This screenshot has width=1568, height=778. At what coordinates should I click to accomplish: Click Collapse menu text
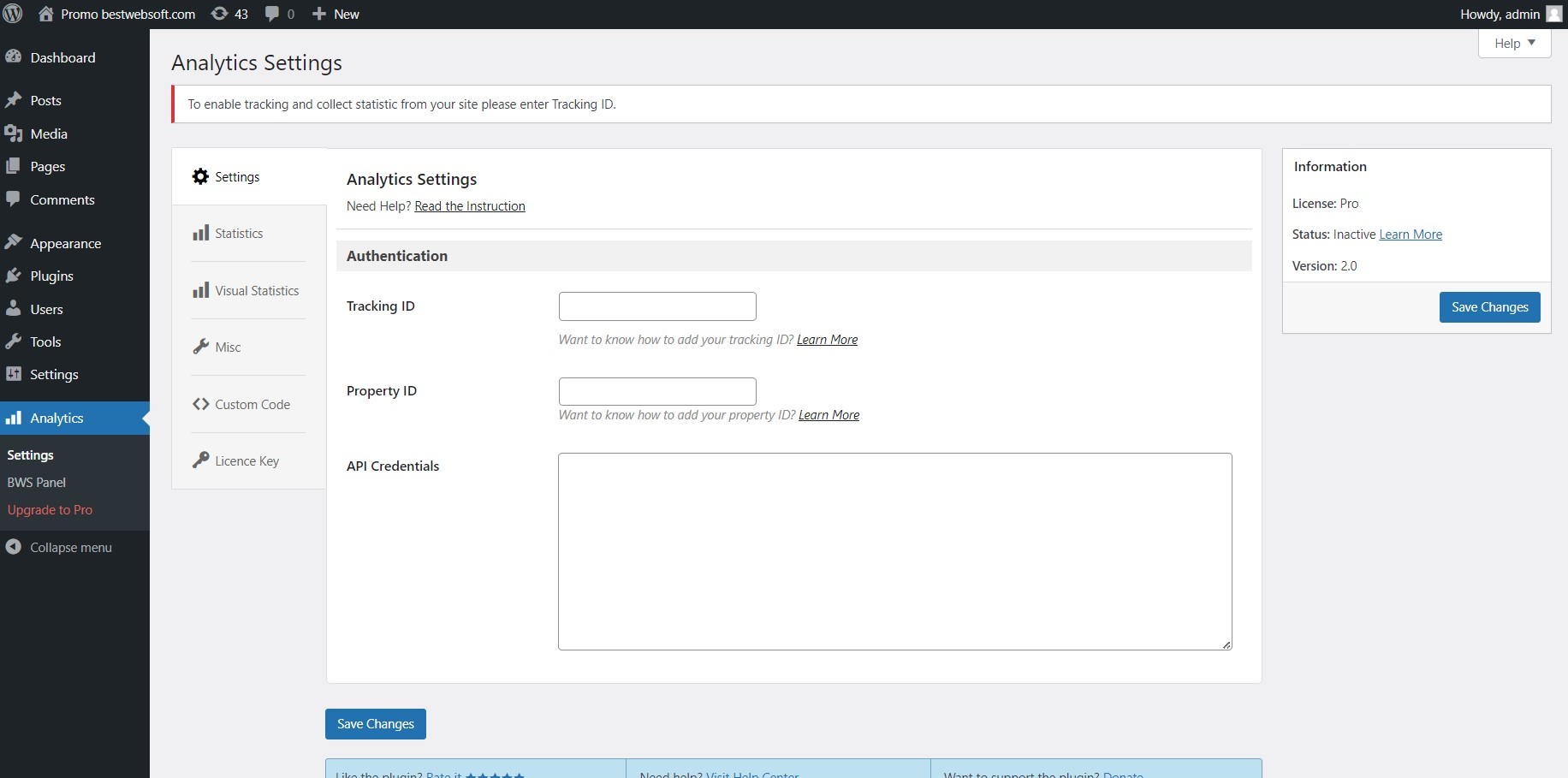71,547
